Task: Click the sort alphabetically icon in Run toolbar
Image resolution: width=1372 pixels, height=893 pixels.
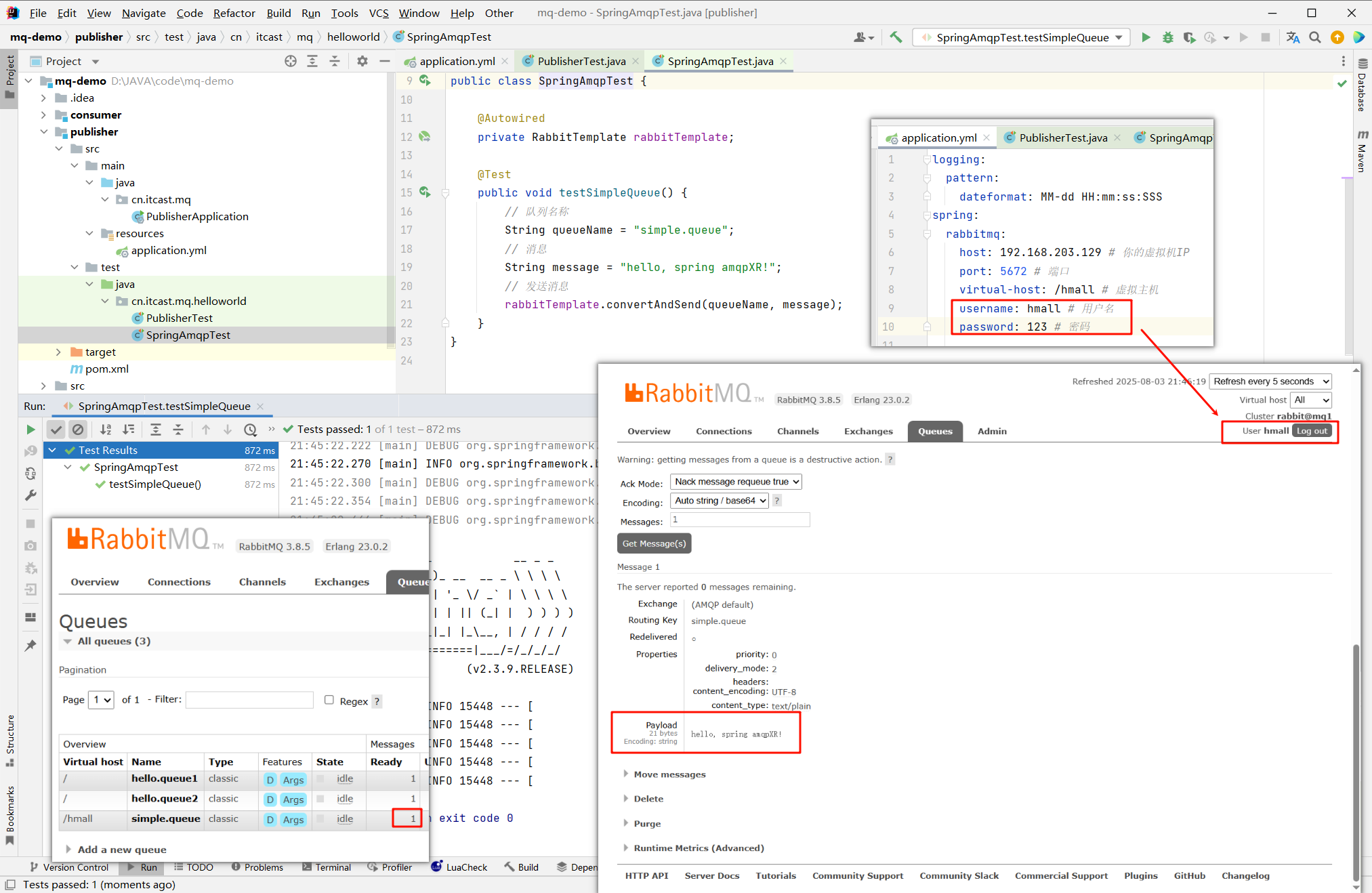Action: pos(106,430)
